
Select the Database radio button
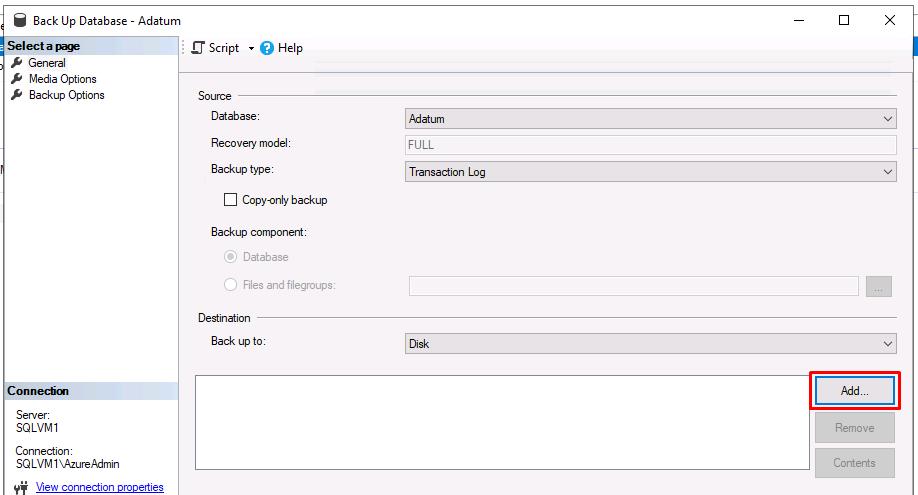click(x=231, y=257)
